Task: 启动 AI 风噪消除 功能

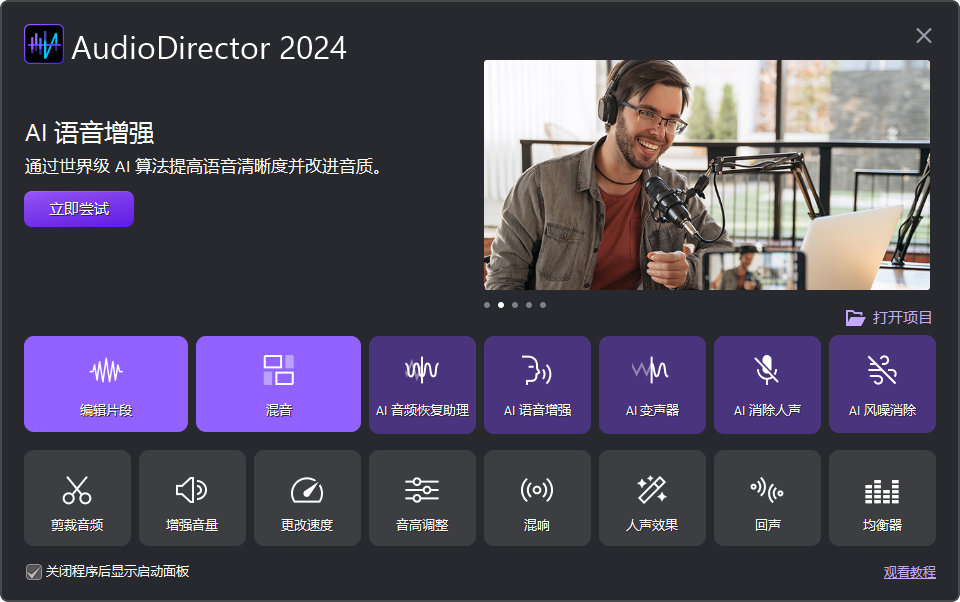Action: (x=882, y=384)
